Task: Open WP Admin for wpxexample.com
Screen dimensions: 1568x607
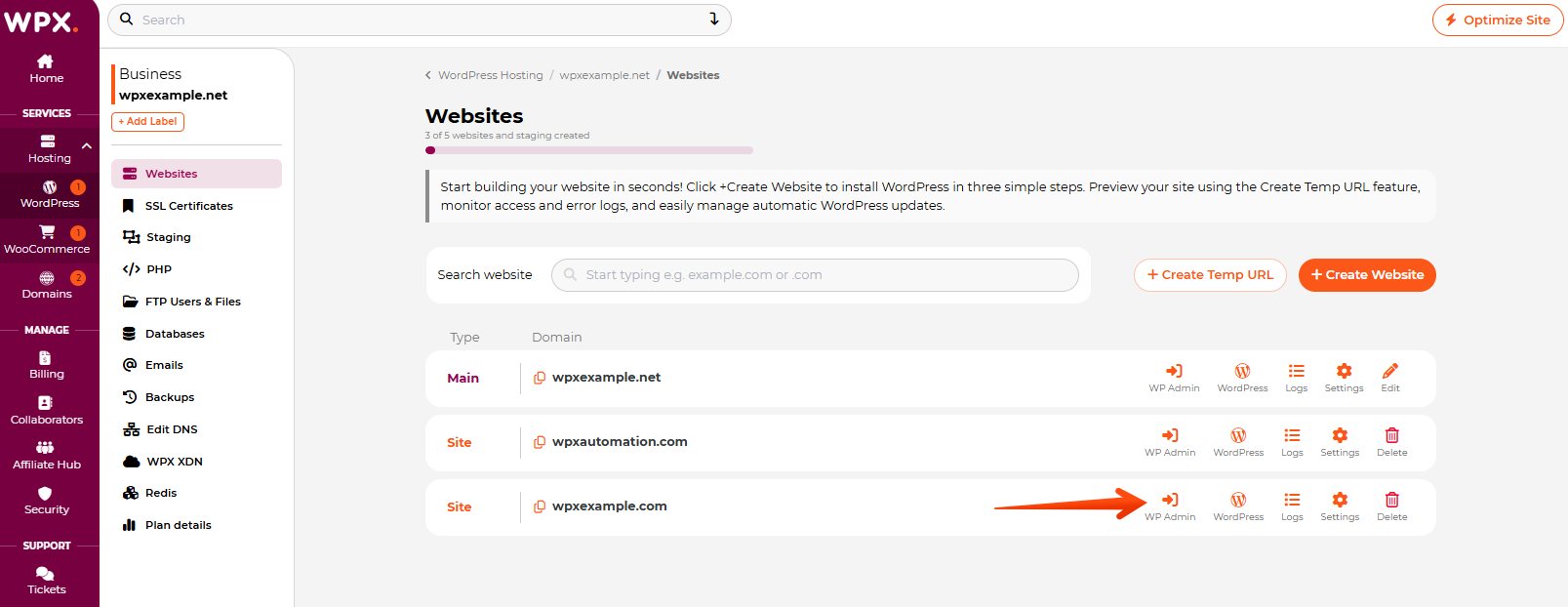Action: [1170, 506]
